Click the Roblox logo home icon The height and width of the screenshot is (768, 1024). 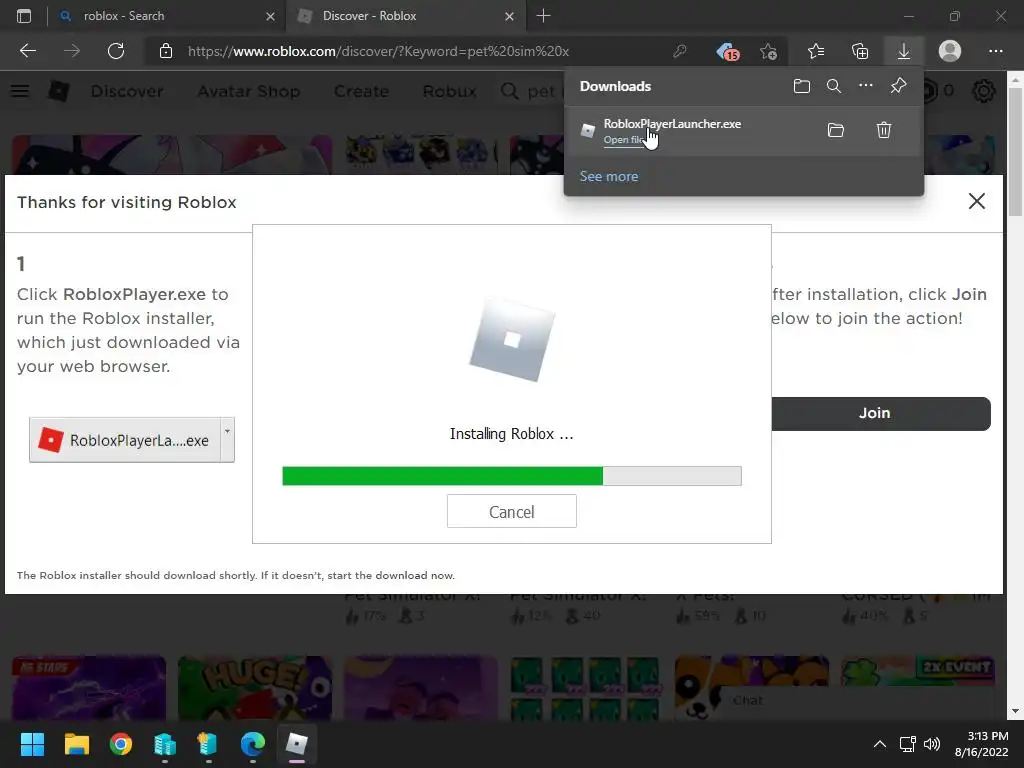point(59,91)
